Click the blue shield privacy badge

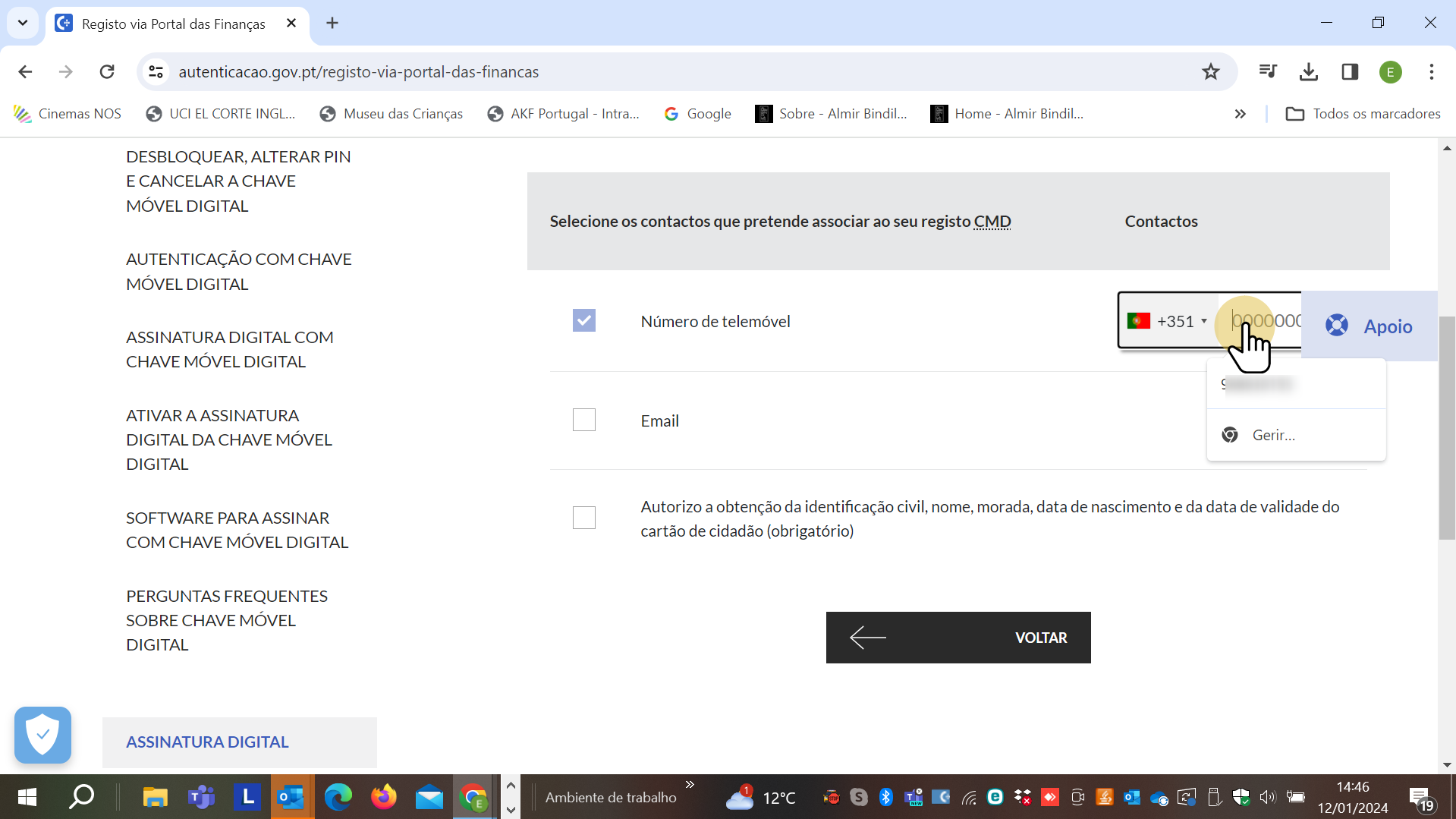coord(42,735)
